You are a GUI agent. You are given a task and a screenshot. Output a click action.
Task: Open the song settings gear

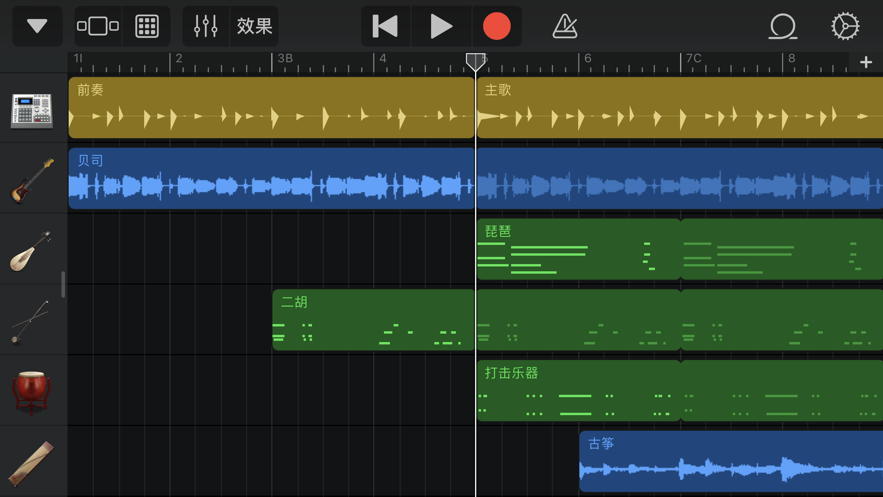(845, 26)
